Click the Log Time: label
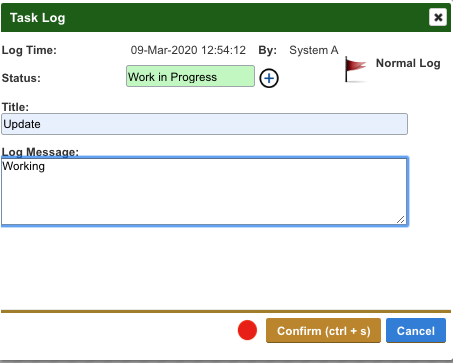Viewport: 453px width, 363px height. pyautogui.click(x=29, y=50)
